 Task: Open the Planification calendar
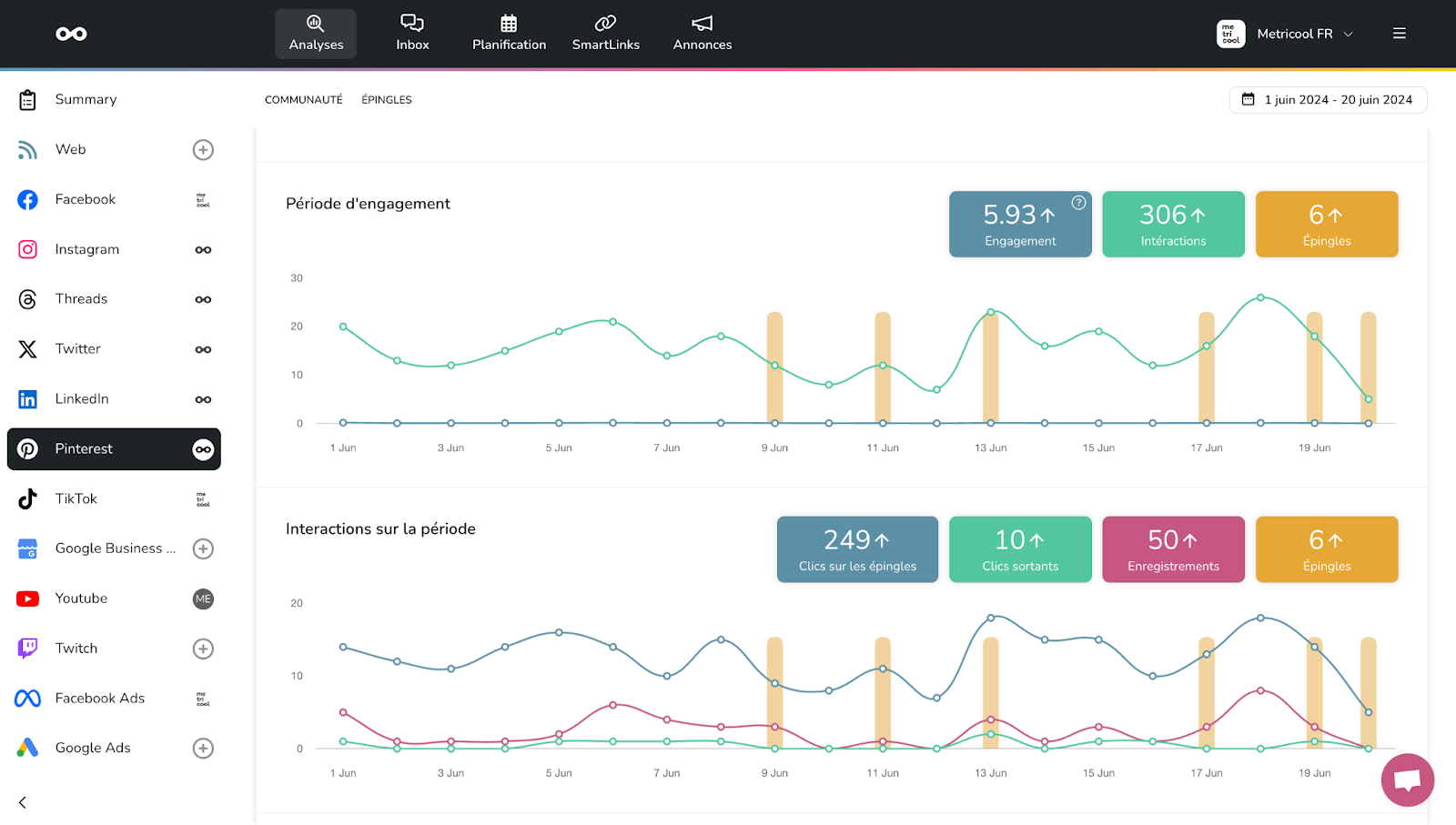(x=509, y=34)
